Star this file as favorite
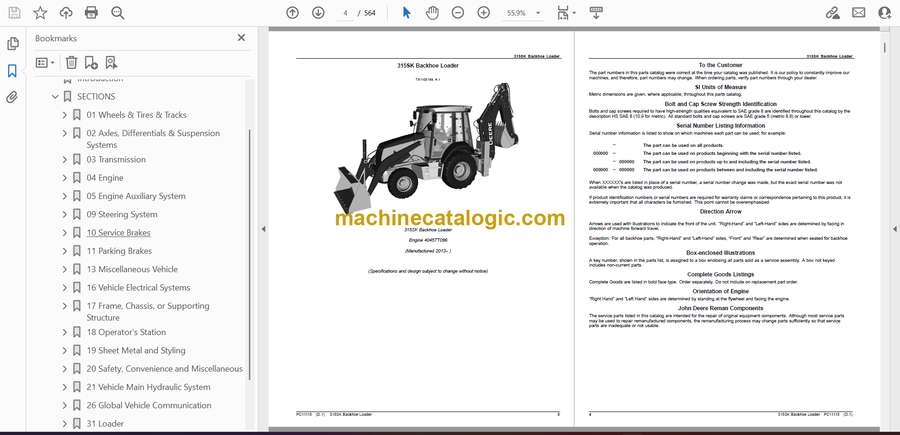 (40, 13)
